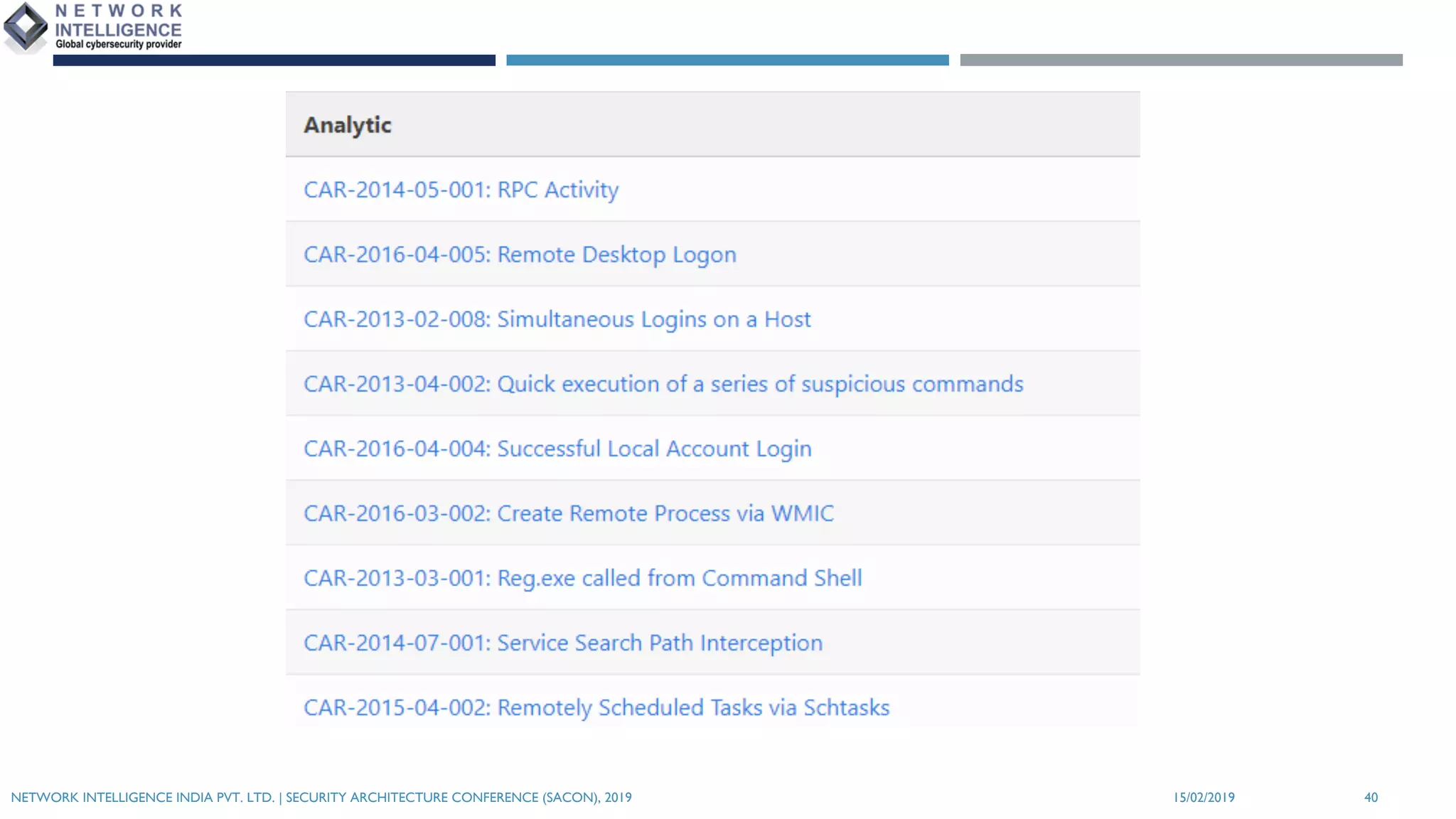Click the slide number 40

click(x=1371, y=797)
